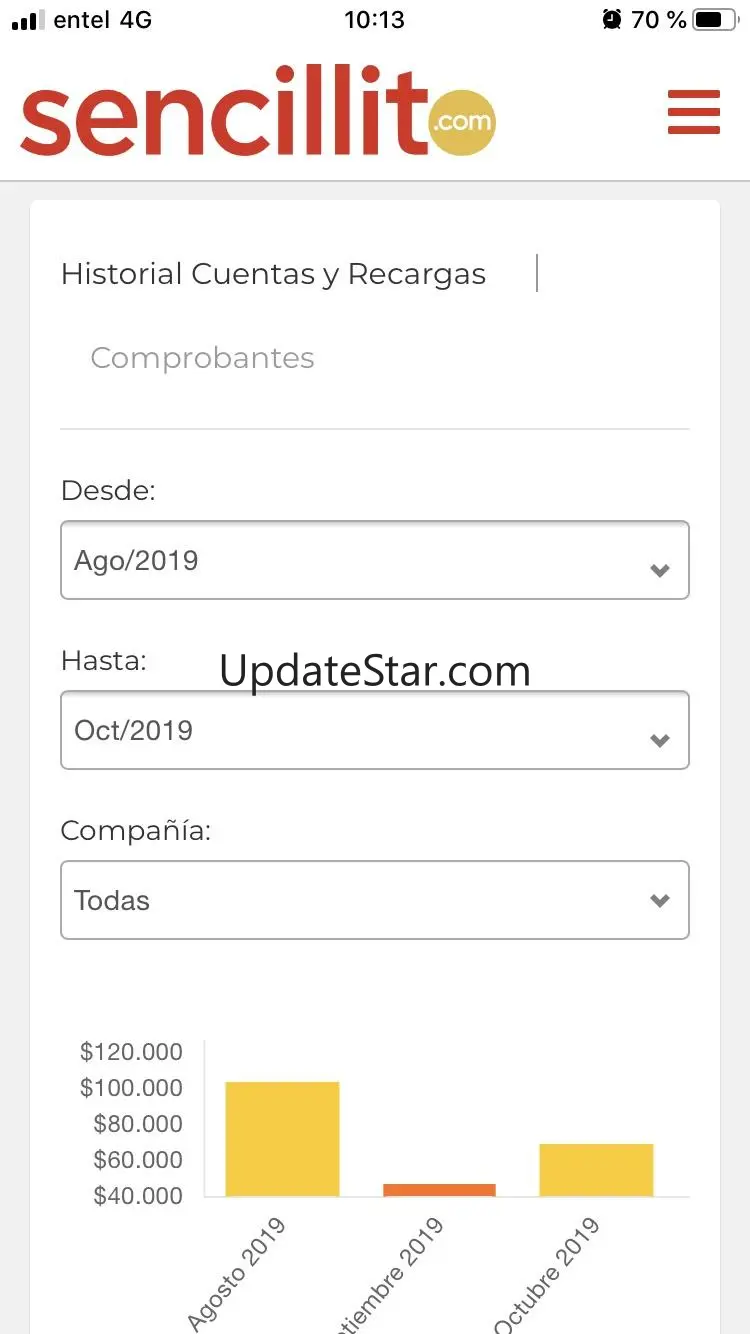The height and width of the screenshot is (1334, 750).
Task: Tap the cellular signal bars icon
Action: point(28,20)
